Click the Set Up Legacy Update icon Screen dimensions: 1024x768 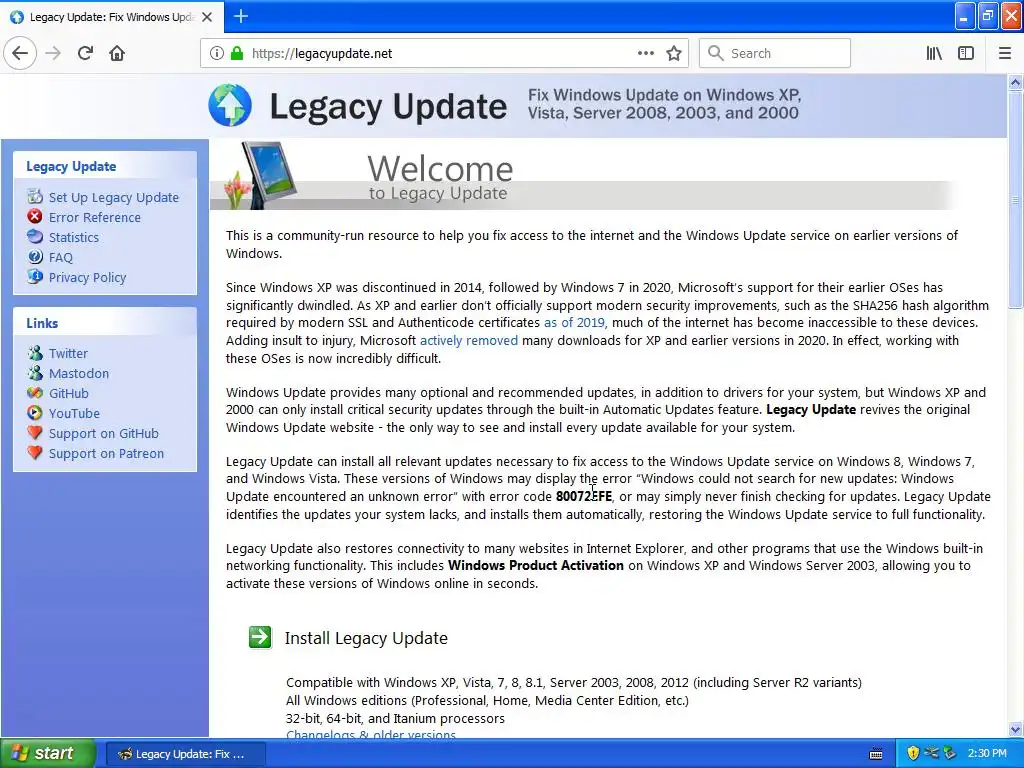[35, 197]
